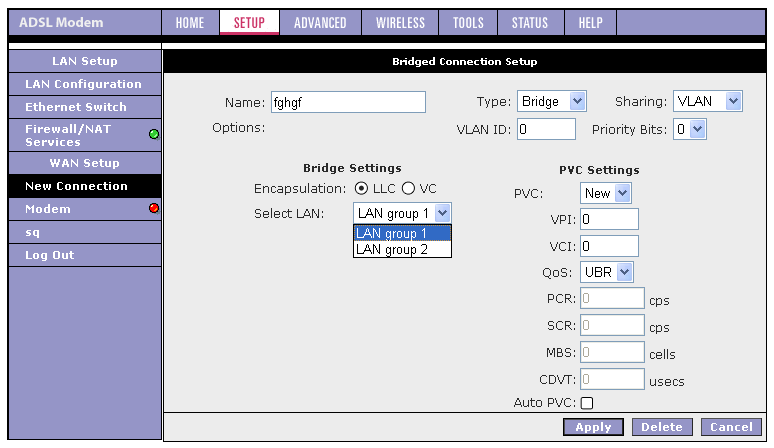
Task: Click the green Firewall/NAT Services status indicator
Action: (154, 134)
